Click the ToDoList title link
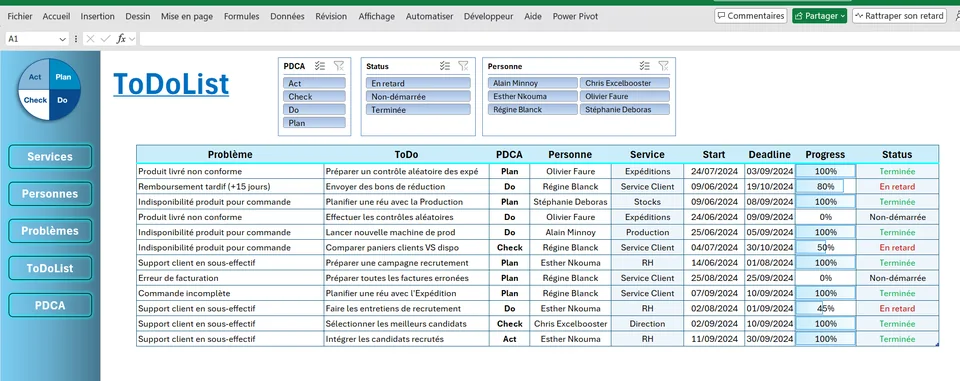 171,84
